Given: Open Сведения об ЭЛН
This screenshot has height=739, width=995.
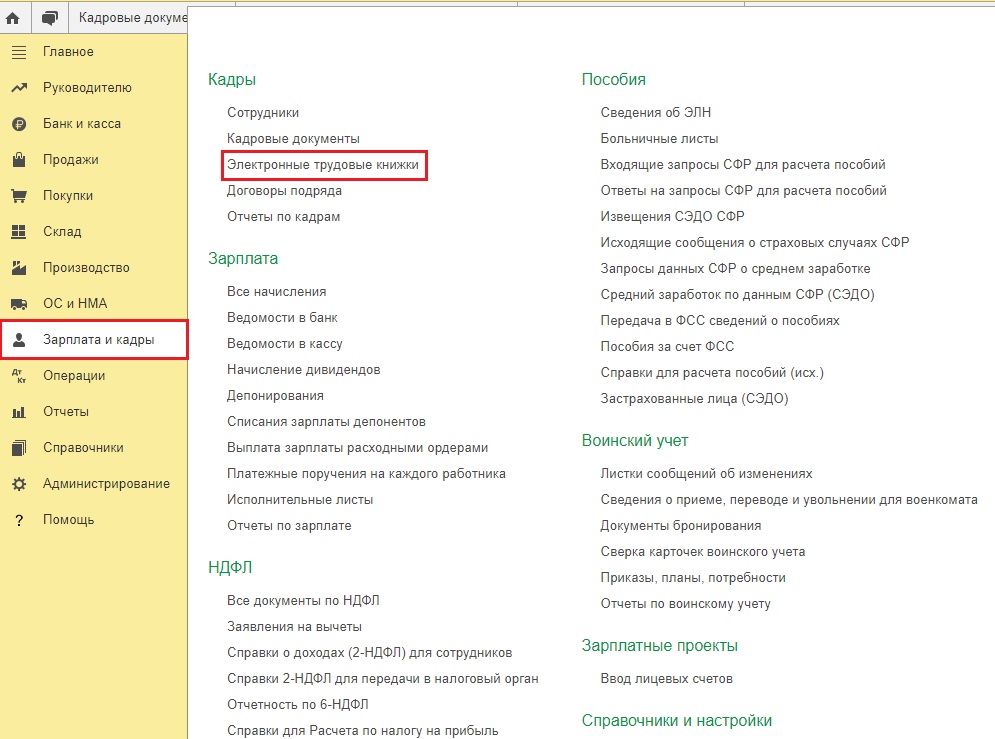Looking at the screenshot, I should click(x=656, y=112).
